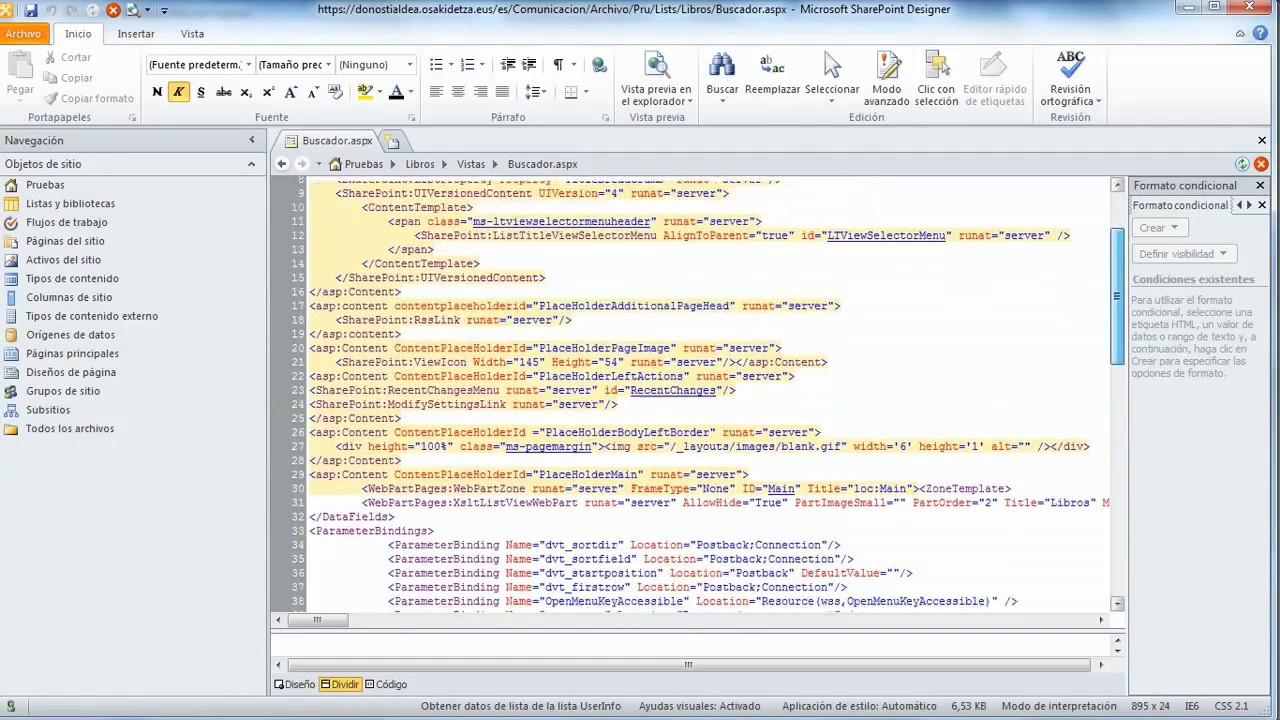Screen dimensions: 1280x720
Task: Apply bold with the N button
Action: click(157, 92)
